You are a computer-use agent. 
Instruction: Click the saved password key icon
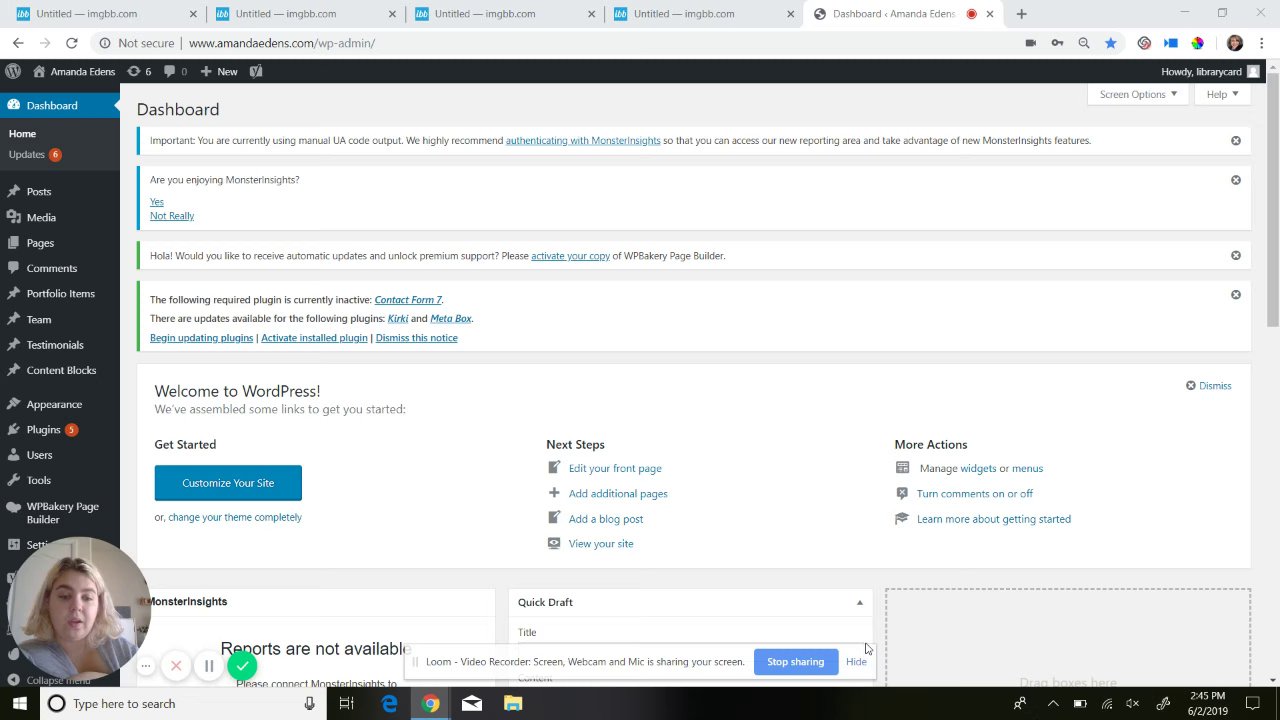1057,43
